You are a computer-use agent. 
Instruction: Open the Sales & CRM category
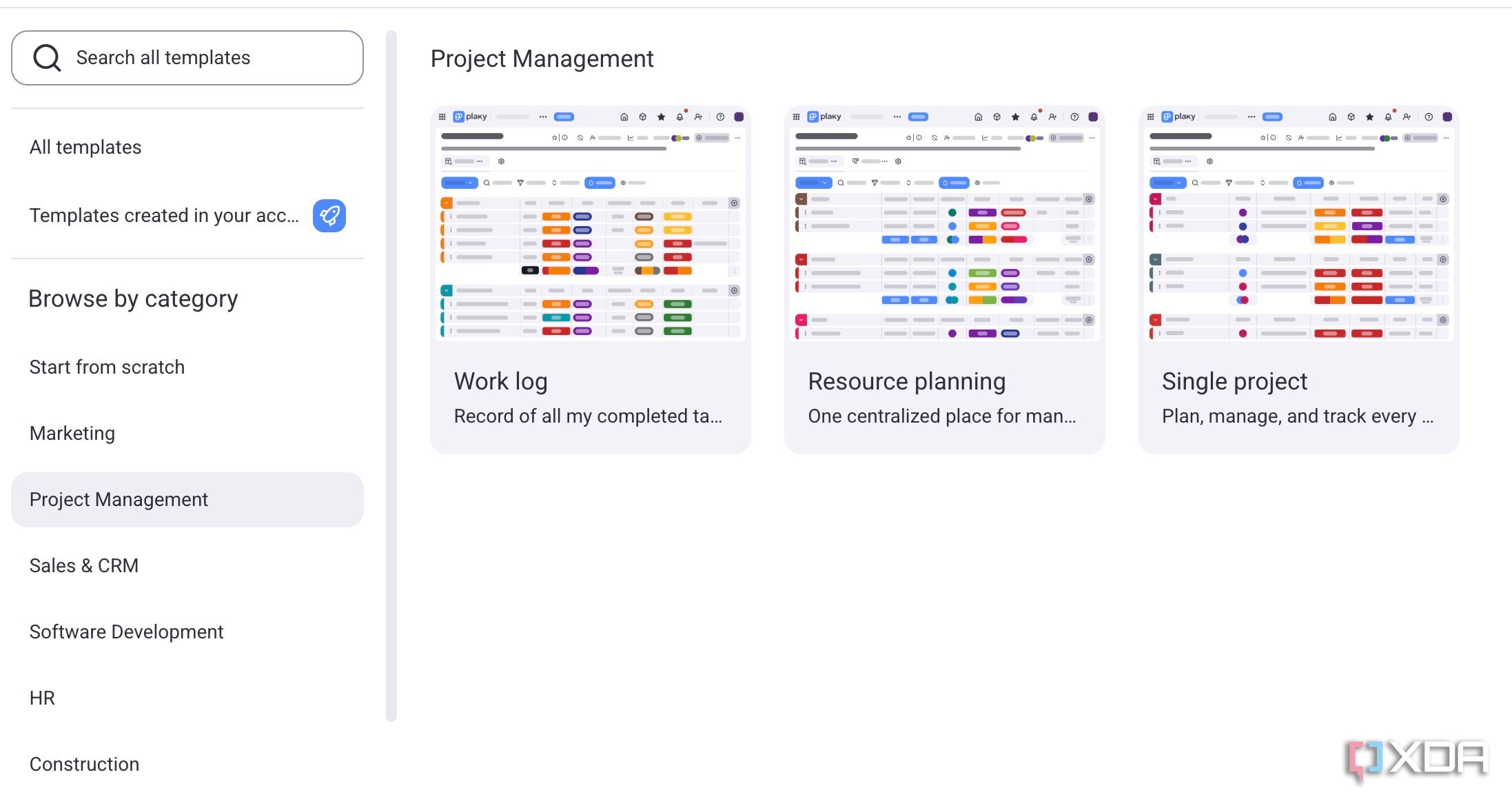click(84, 565)
